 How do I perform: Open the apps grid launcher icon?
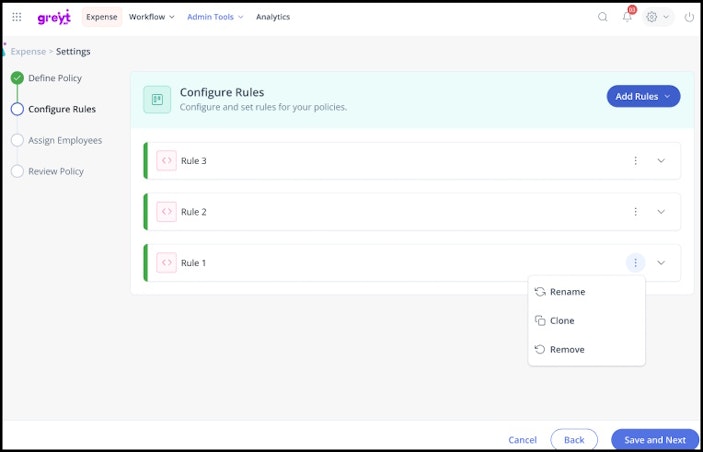17,17
